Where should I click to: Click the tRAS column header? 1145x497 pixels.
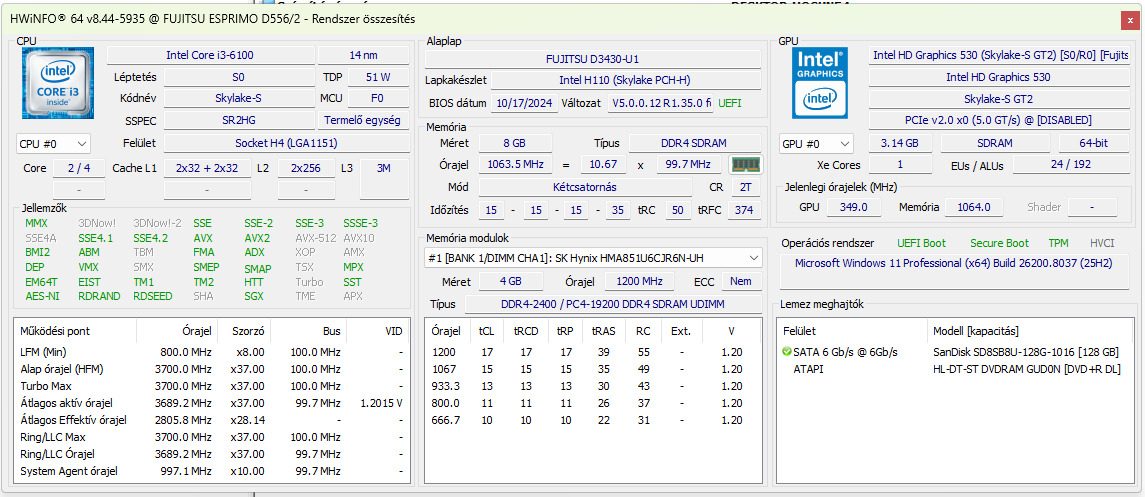click(604, 331)
